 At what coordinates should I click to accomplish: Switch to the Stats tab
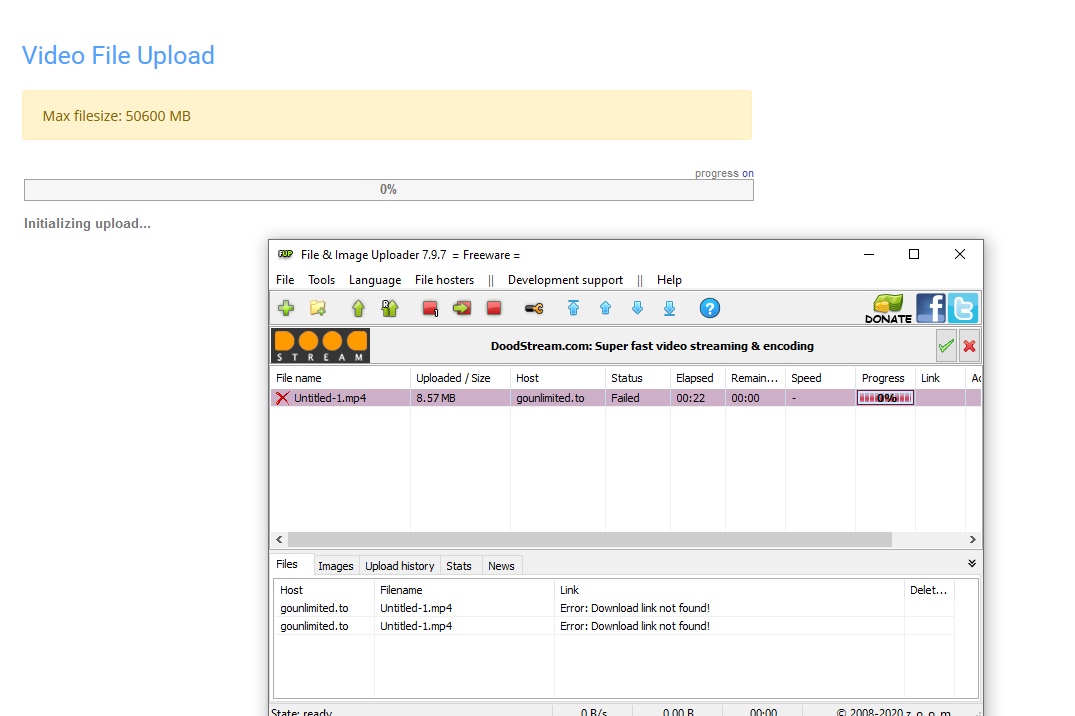point(459,566)
